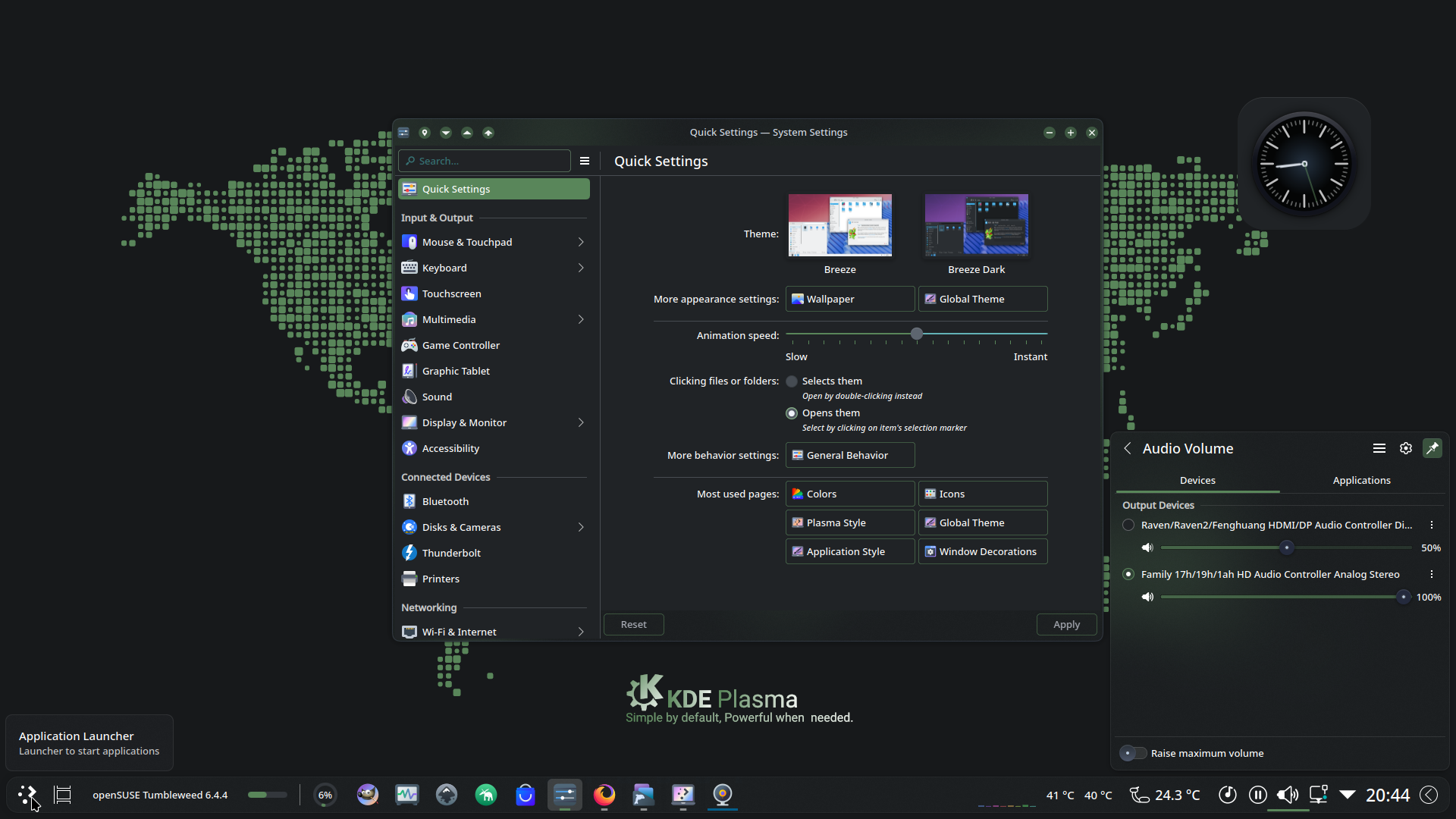Adjust the Animation speed slider
The height and width of the screenshot is (819, 1456).
(917, 334)
